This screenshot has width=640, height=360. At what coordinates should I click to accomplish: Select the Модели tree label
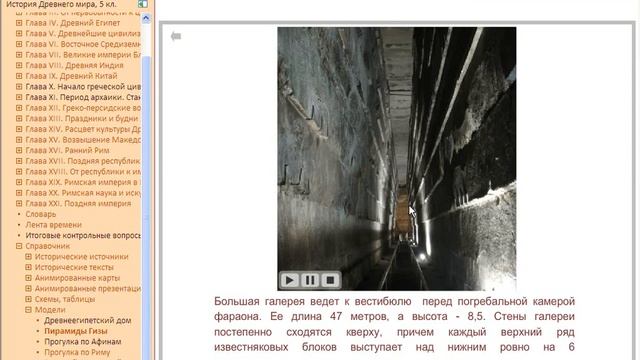50,309
